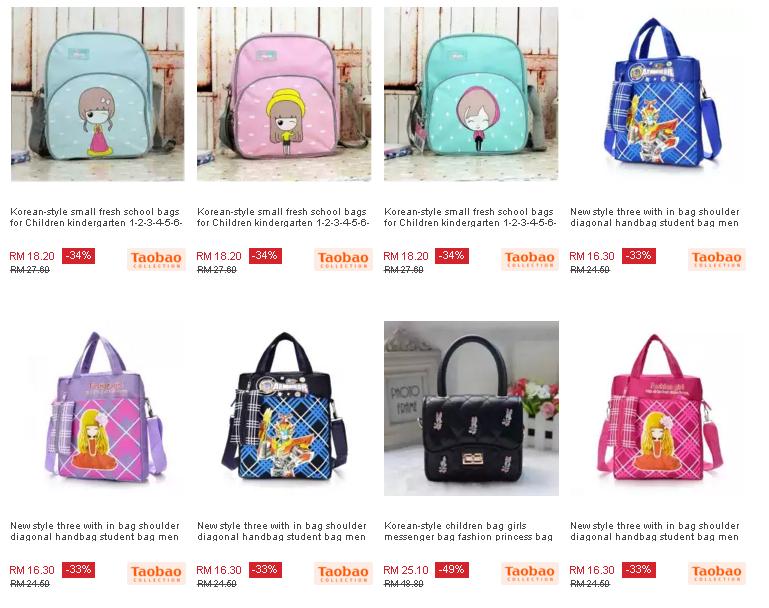Click Taobao Collection badge under hot pink handbag
The height and width of the screenshot is (608, 769).
[717, 573]
